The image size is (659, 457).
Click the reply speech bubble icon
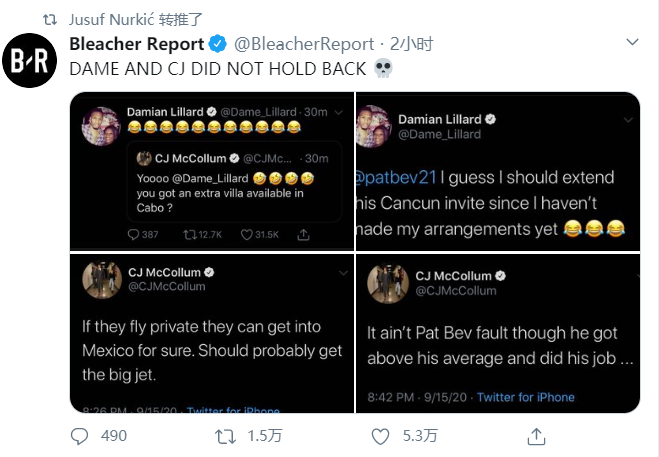pos(79,436)
